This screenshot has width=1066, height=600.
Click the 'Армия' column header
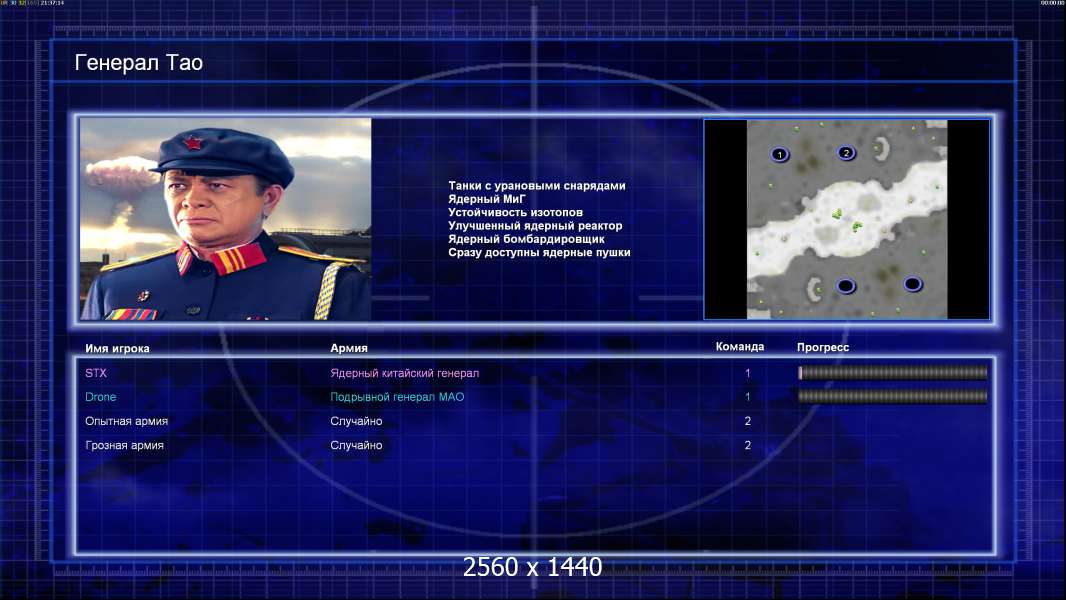349,348
